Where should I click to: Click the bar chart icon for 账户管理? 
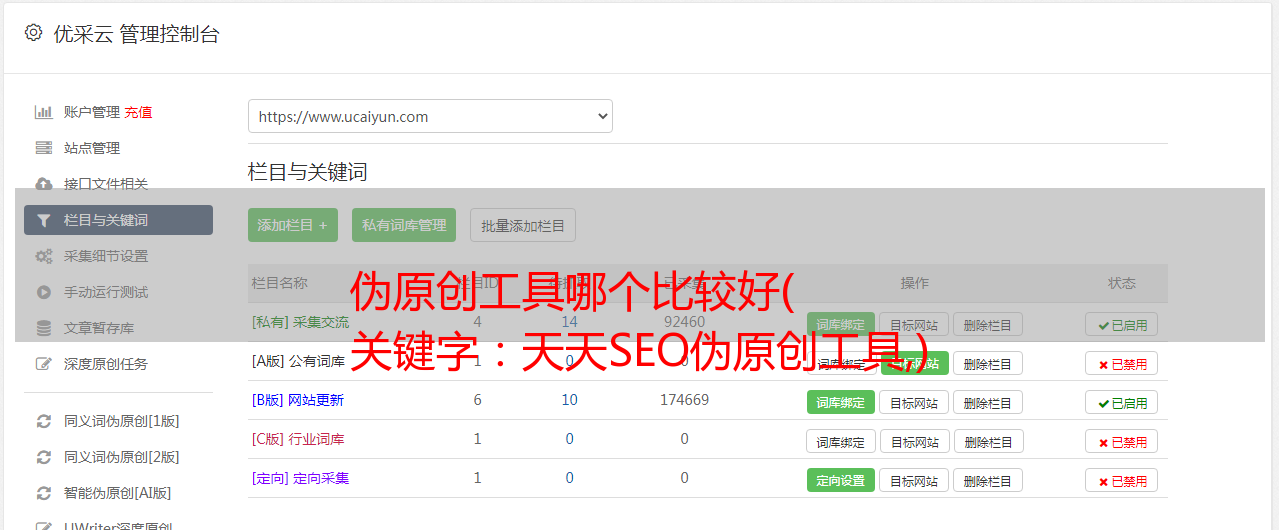(43, 112)
